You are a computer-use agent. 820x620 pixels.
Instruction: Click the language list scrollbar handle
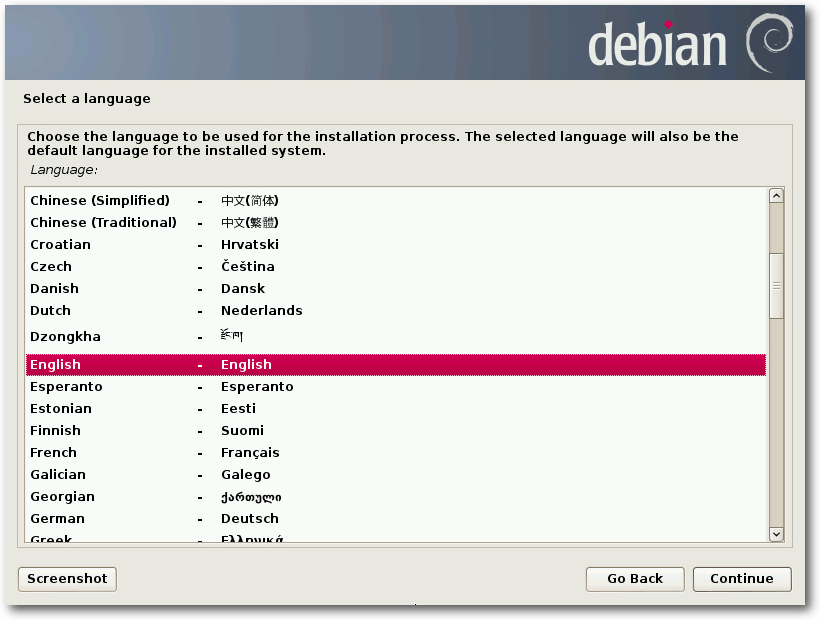tap(776, 286)
